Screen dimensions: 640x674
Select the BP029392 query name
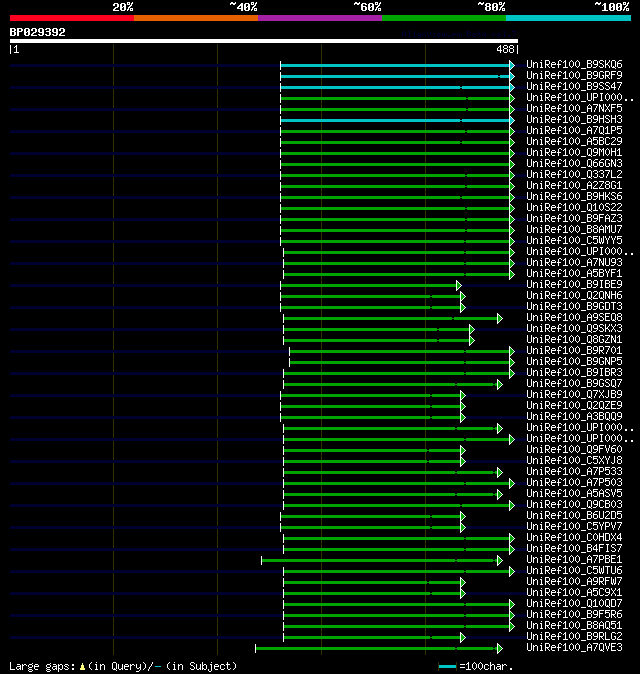click(37, 32)
